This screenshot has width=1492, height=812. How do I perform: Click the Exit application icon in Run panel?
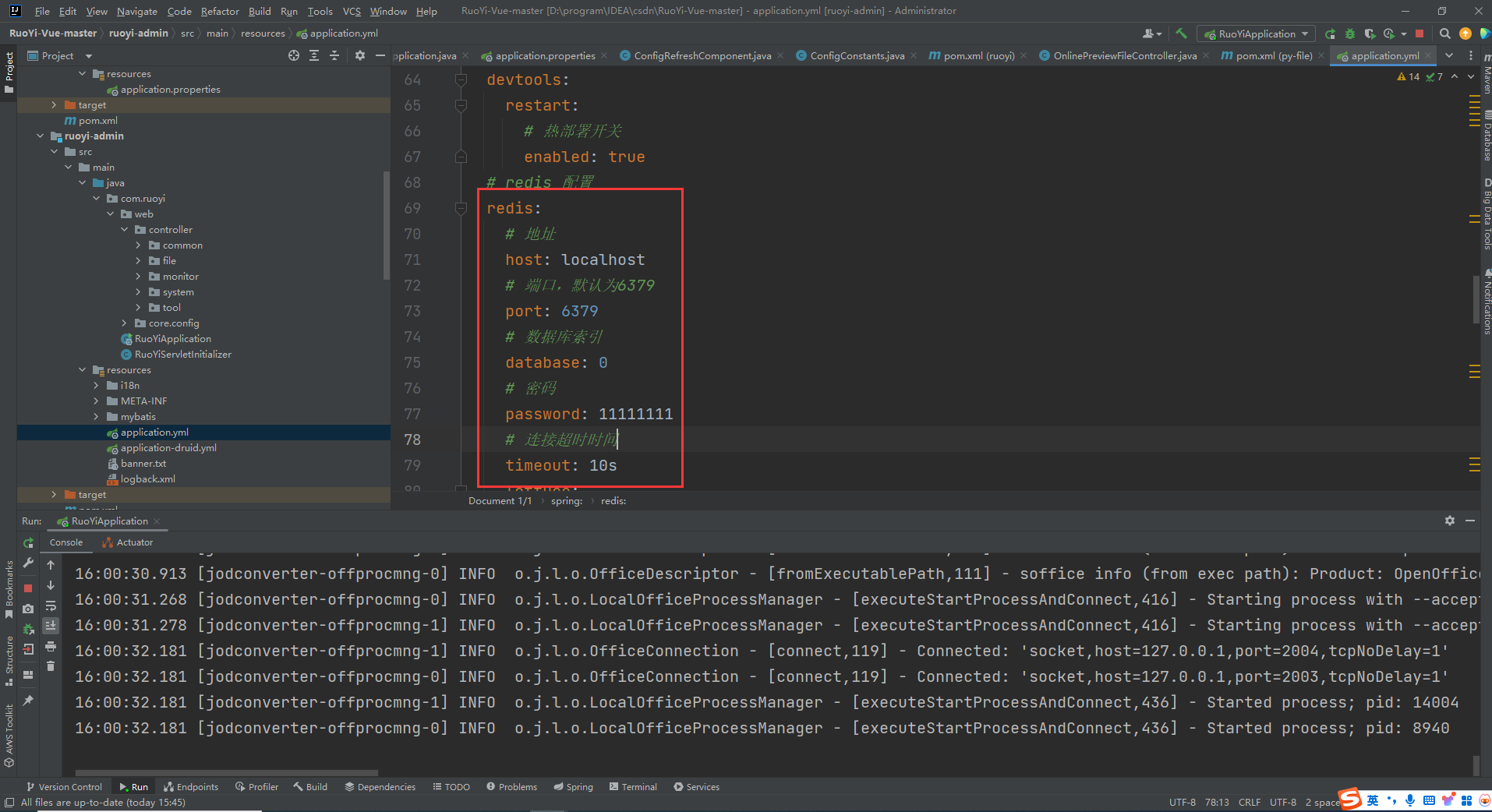tap(28, 649)
